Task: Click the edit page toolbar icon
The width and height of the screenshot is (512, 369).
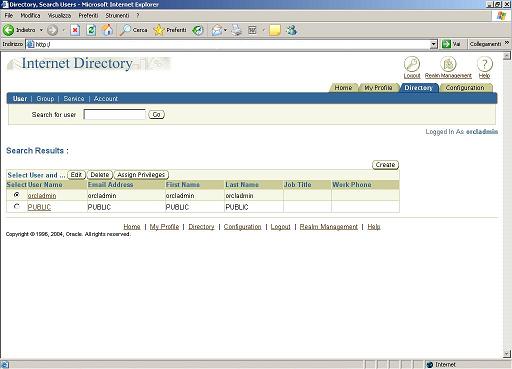Action: 252,30
